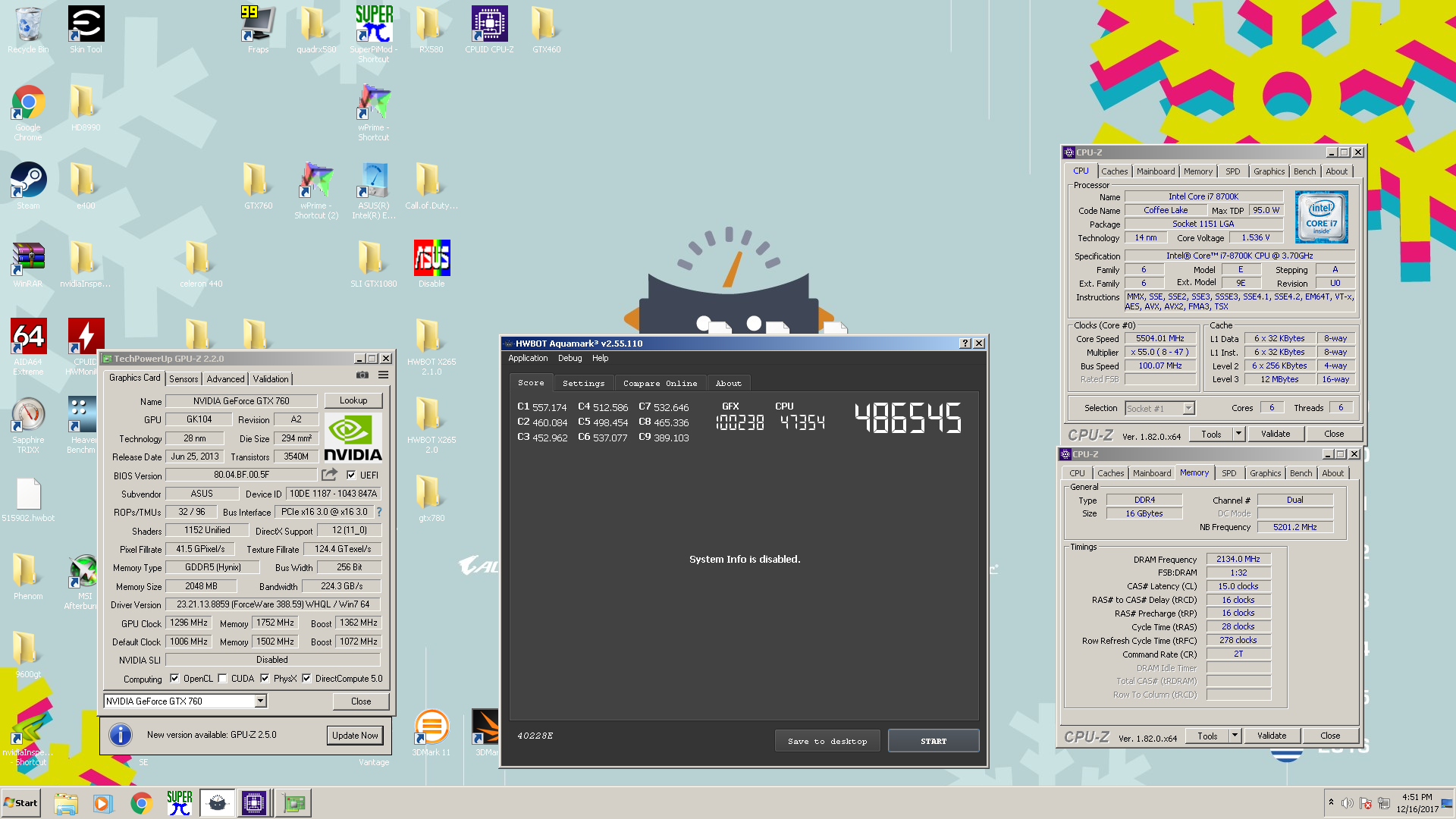
Task: Open the Sensors tab in GPU-Z
Action: pyautogui.click(x=184, y=379)
